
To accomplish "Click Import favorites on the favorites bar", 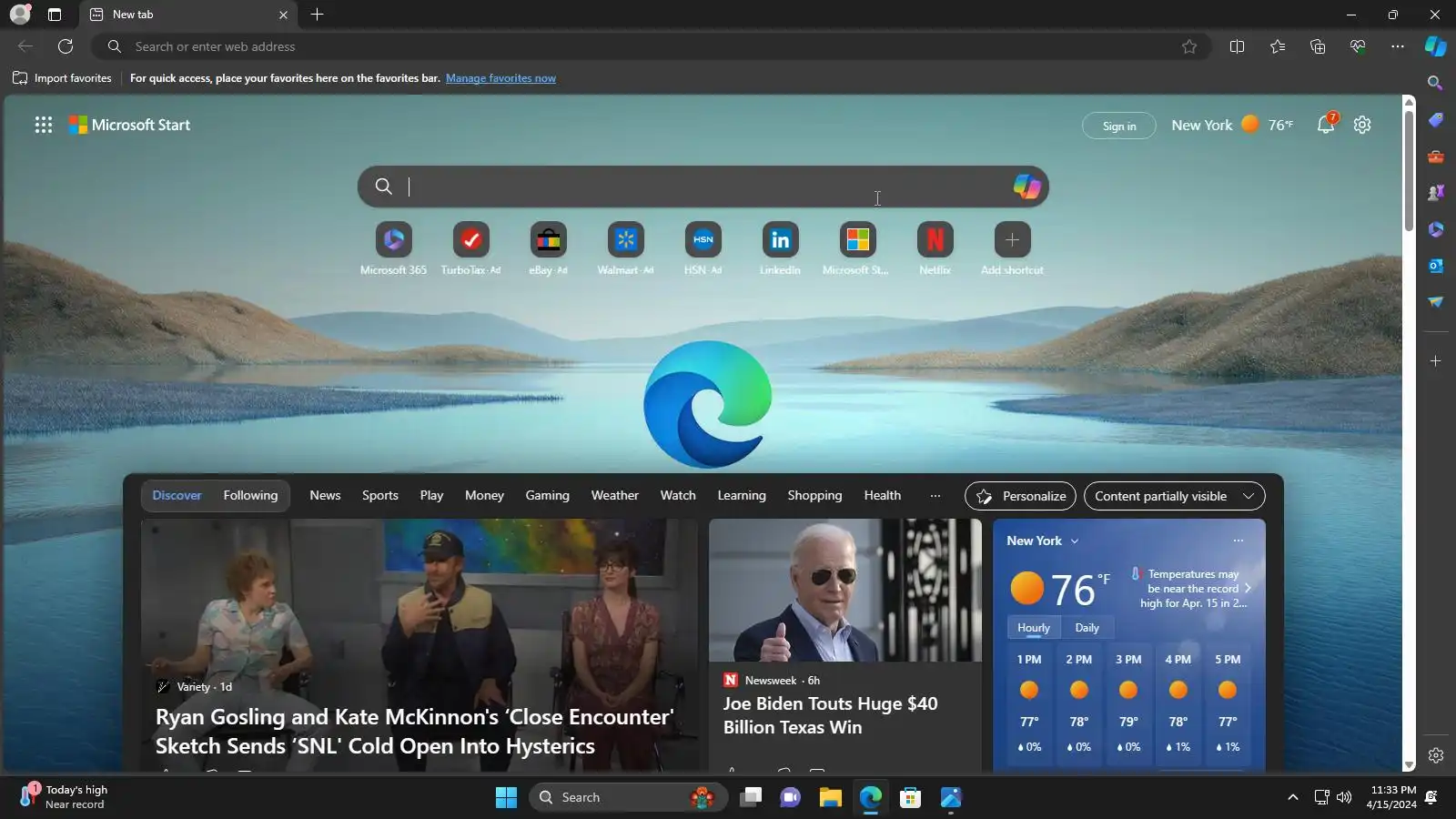I will pyautogui.click(x=62, y=78).
